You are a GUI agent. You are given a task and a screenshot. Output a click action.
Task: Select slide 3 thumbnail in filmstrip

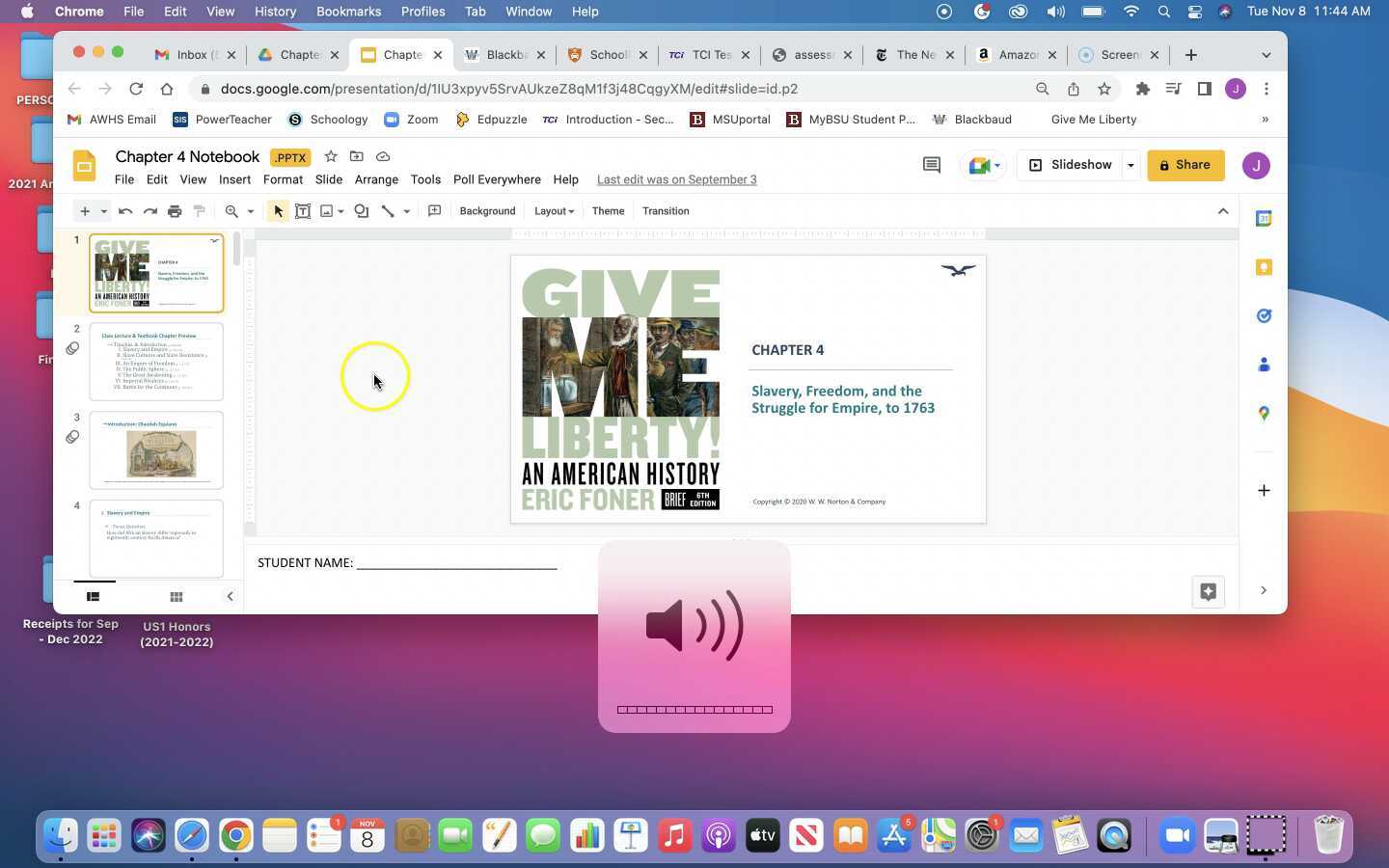[x=156, y=450]
